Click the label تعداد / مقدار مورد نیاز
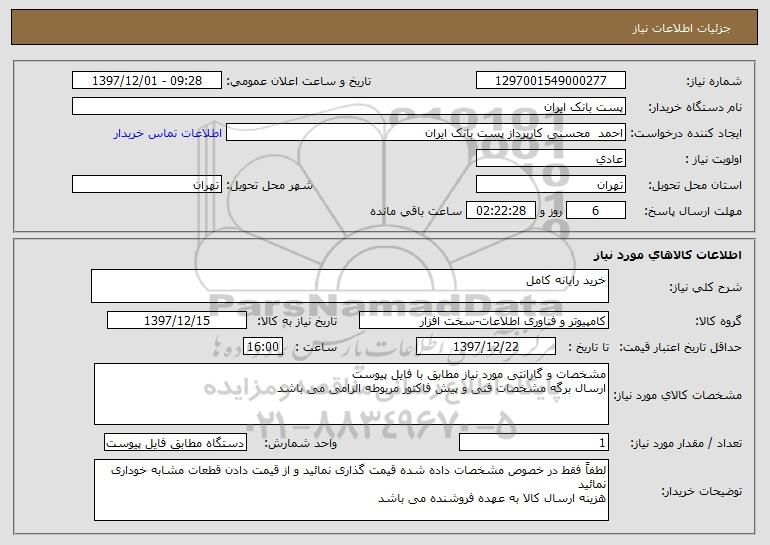Screen dimensions: 770x545 click(686, 443)
